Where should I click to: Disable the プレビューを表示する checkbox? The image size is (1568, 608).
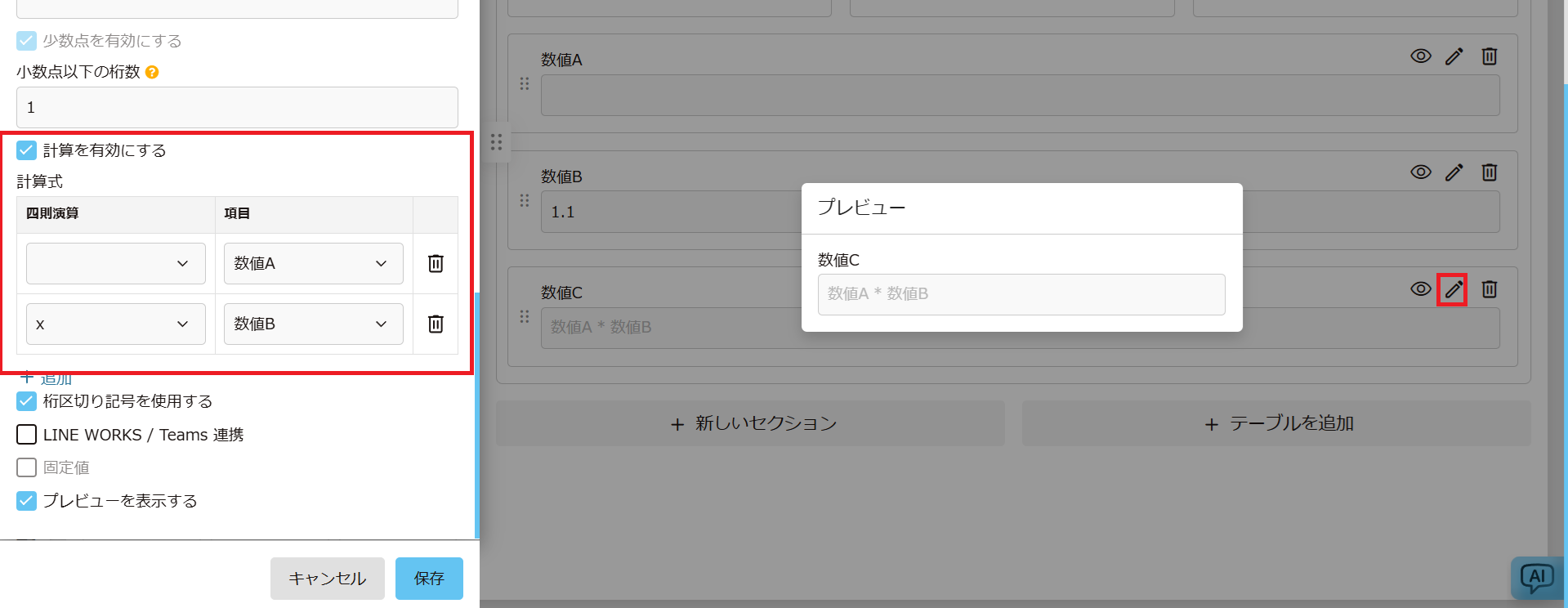coord(27,501)
